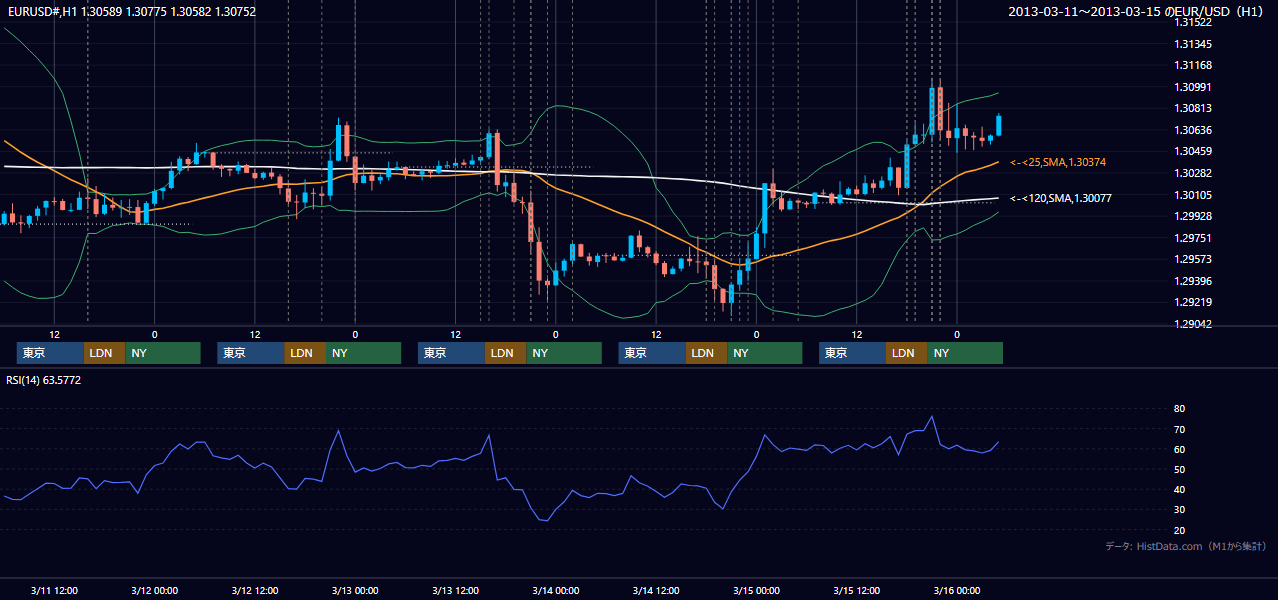
Task: Click price axis value 1.30813
Action: (x=1194, y=108)
